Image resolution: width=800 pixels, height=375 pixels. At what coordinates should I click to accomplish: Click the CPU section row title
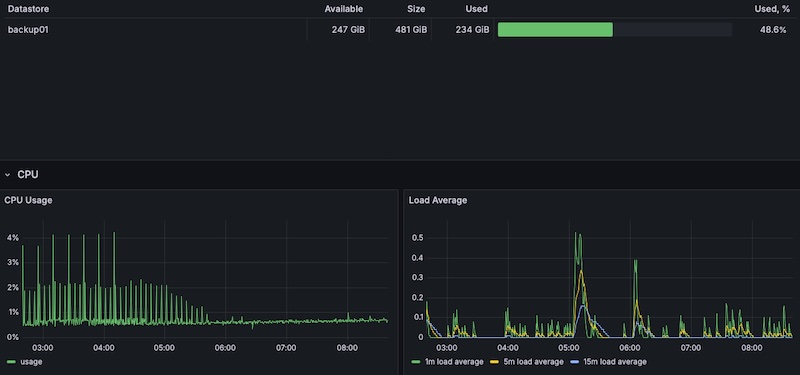click(28, 174)
